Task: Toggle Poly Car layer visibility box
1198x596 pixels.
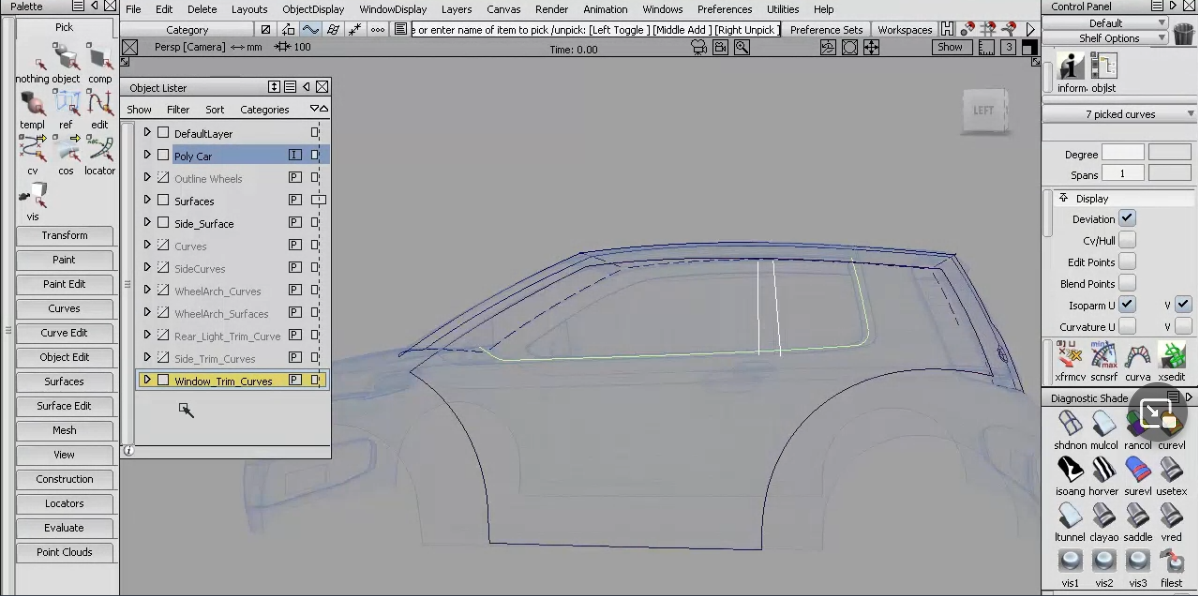Action: point(163,155)
